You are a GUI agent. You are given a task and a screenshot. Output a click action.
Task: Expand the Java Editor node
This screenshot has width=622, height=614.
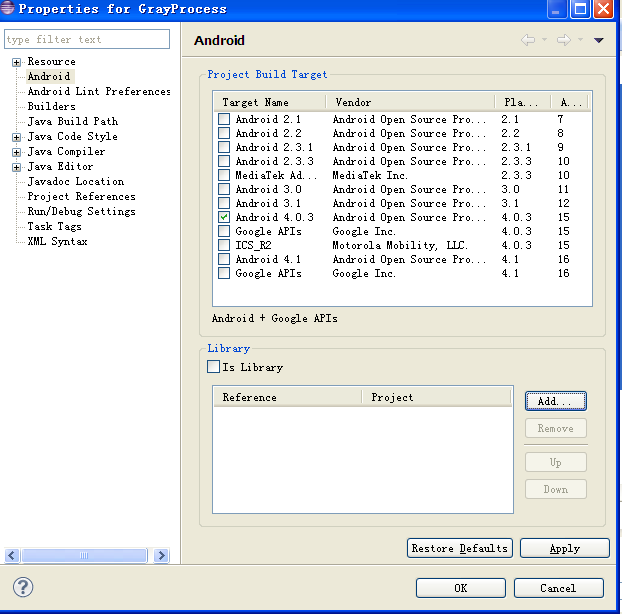pyautogui.click(x=16, y=167)
